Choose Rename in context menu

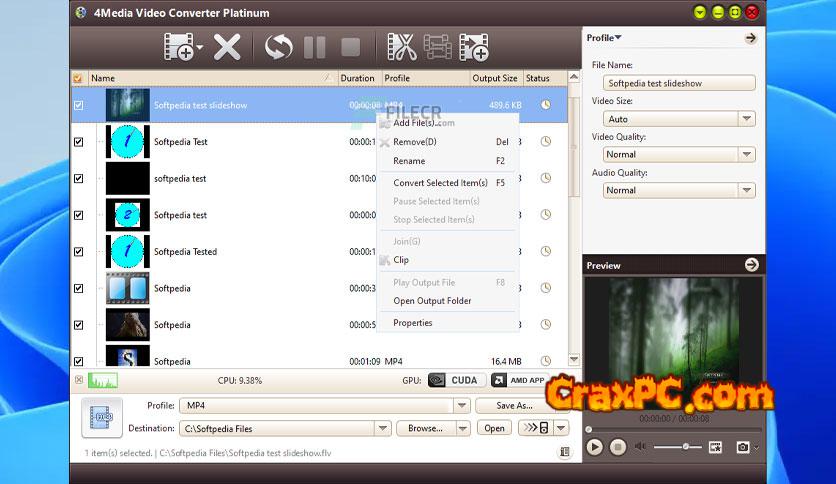point(448,161)
